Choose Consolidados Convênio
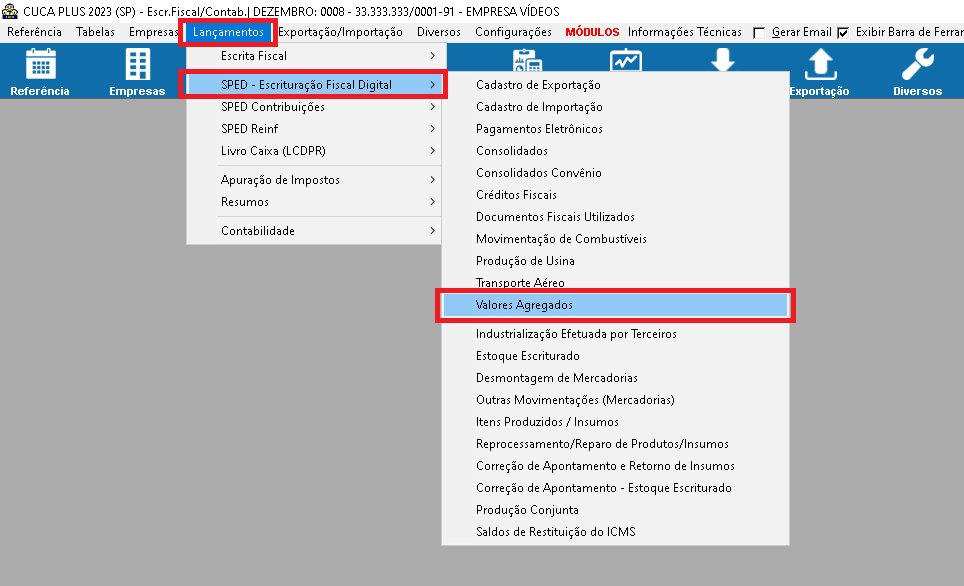This screenshot has width=964, height=586. point(615,173)
